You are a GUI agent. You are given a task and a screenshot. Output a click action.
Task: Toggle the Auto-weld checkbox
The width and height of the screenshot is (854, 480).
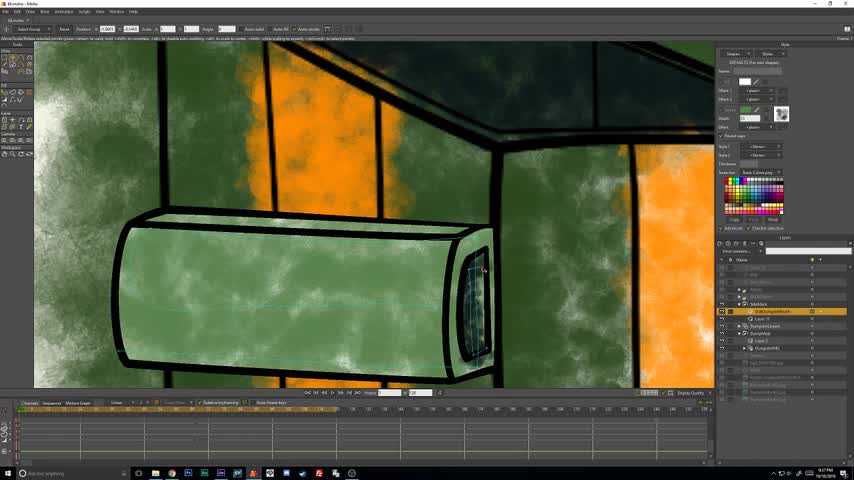[x=241, y=29]
